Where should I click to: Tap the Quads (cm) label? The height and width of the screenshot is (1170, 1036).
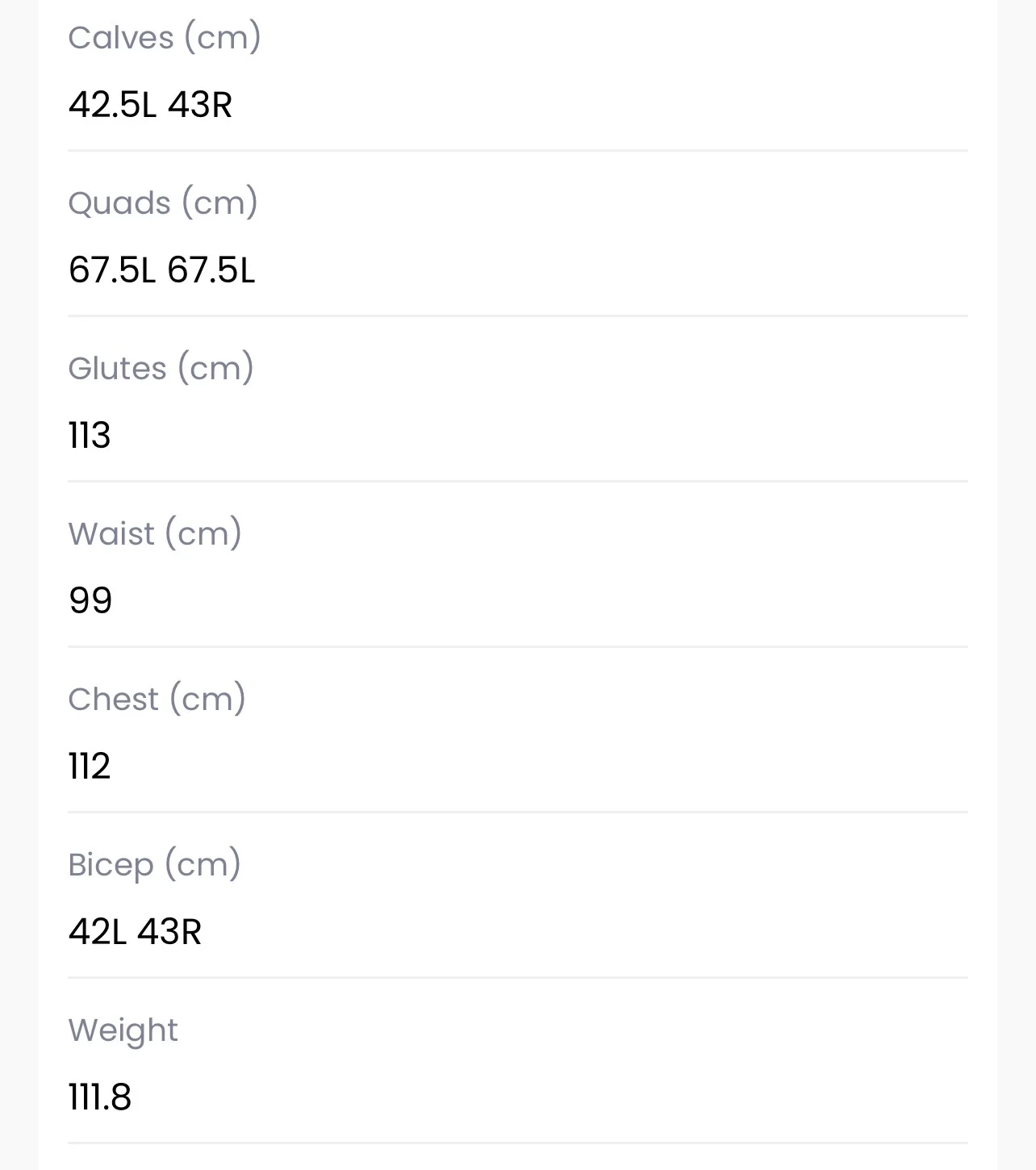point(163,203)
